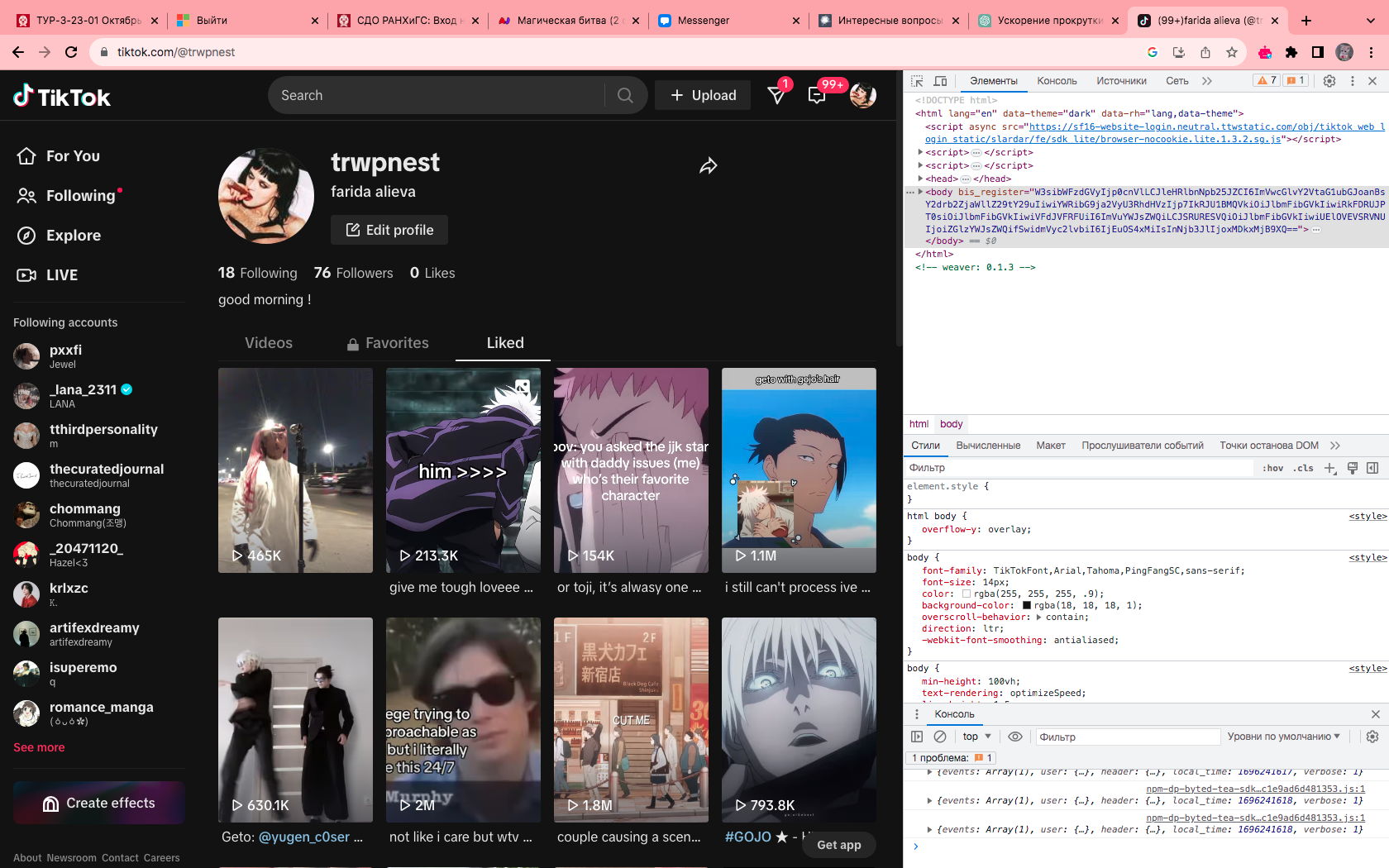
Task: Open the pxxfi account
Action: pos(99,356)
